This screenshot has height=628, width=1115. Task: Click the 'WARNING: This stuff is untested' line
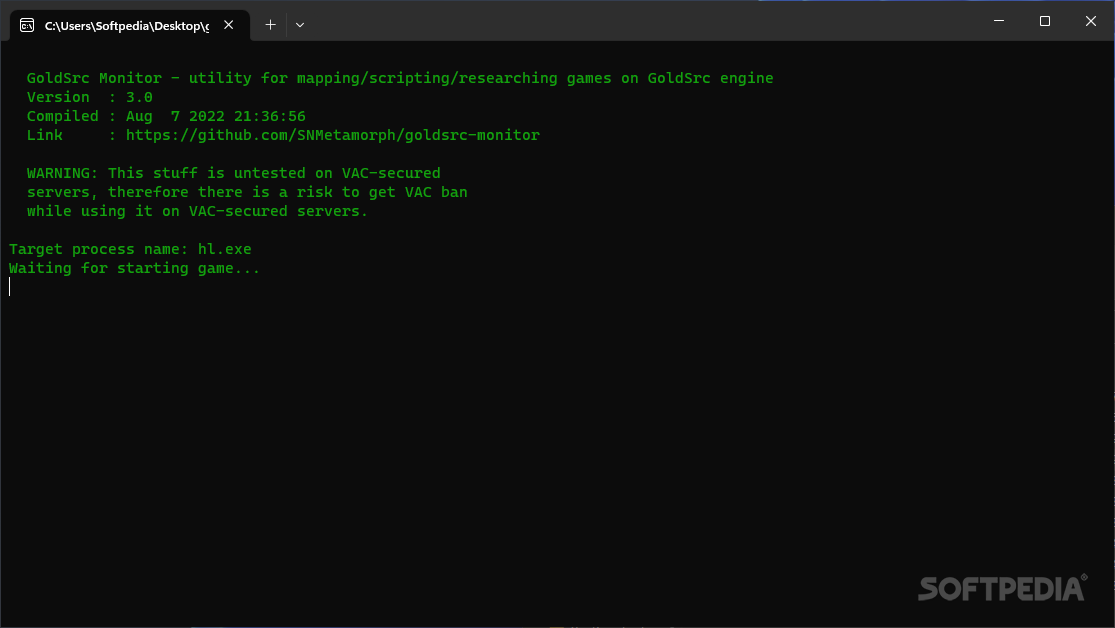tap(233, 173)
